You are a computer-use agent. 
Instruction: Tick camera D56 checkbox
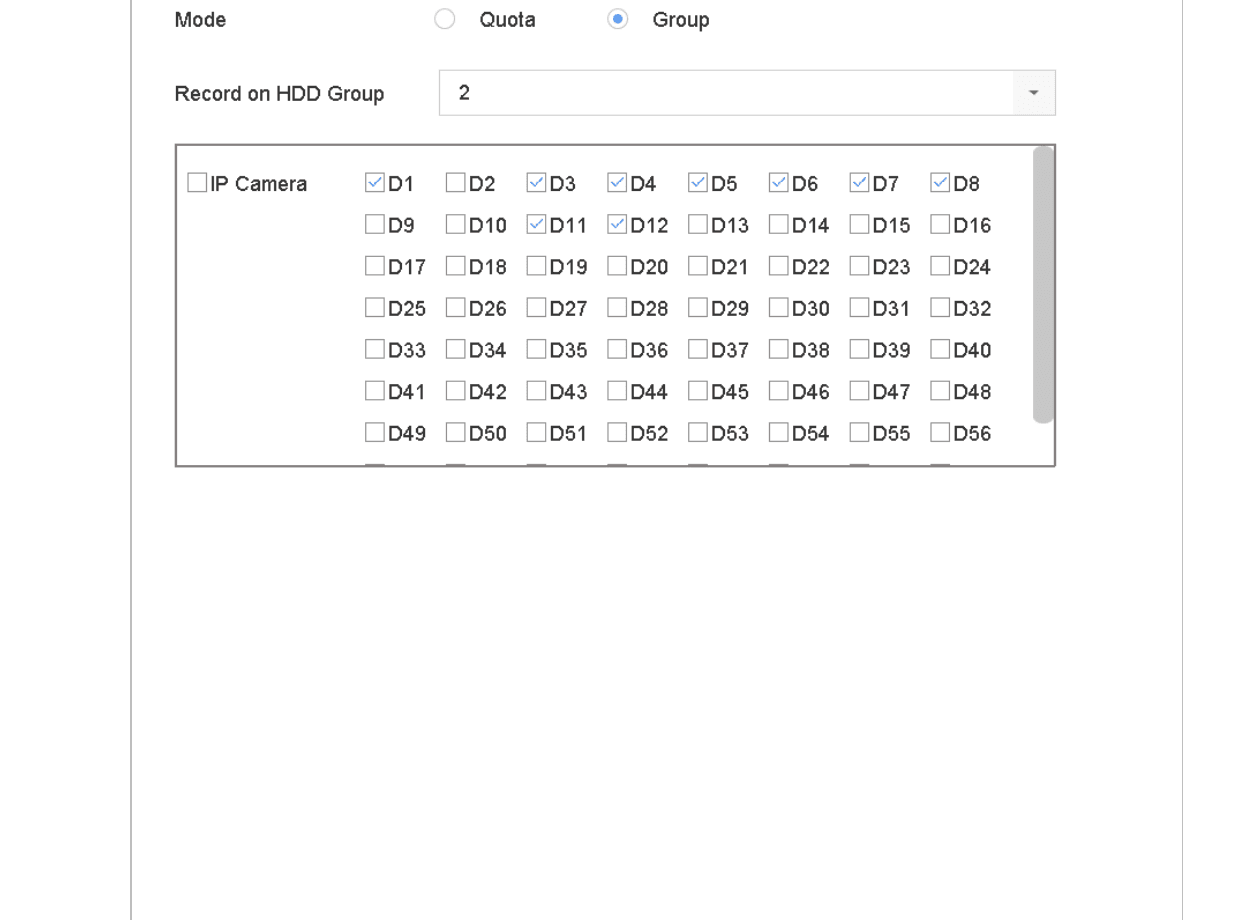[940, 434]
